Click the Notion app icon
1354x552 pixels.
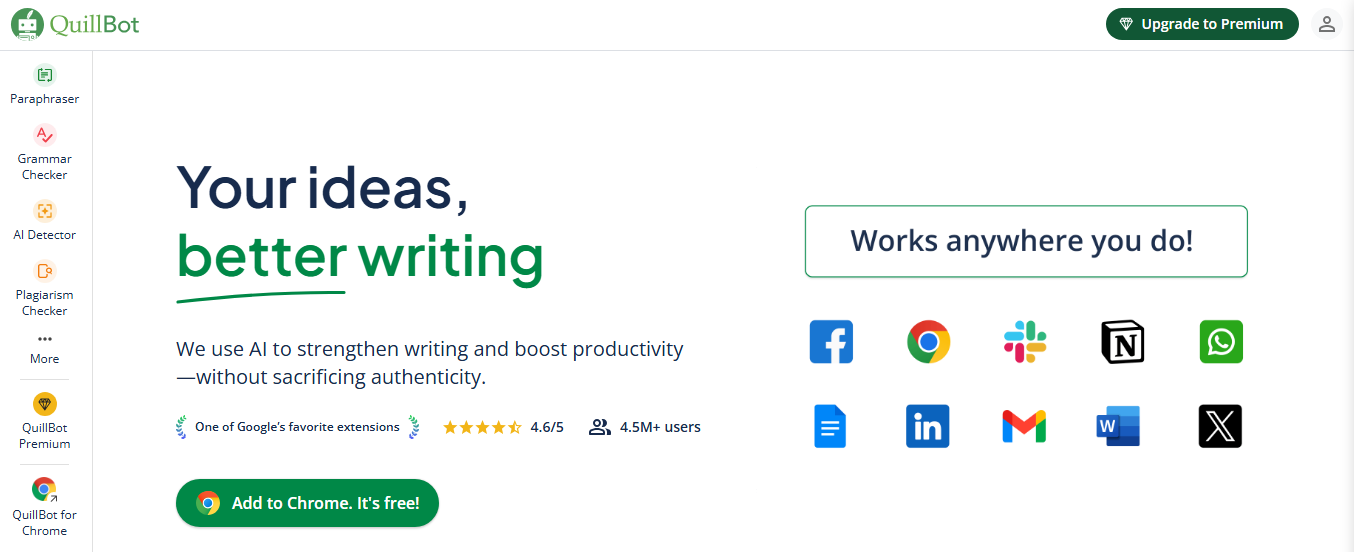[x=1122, y=342]
